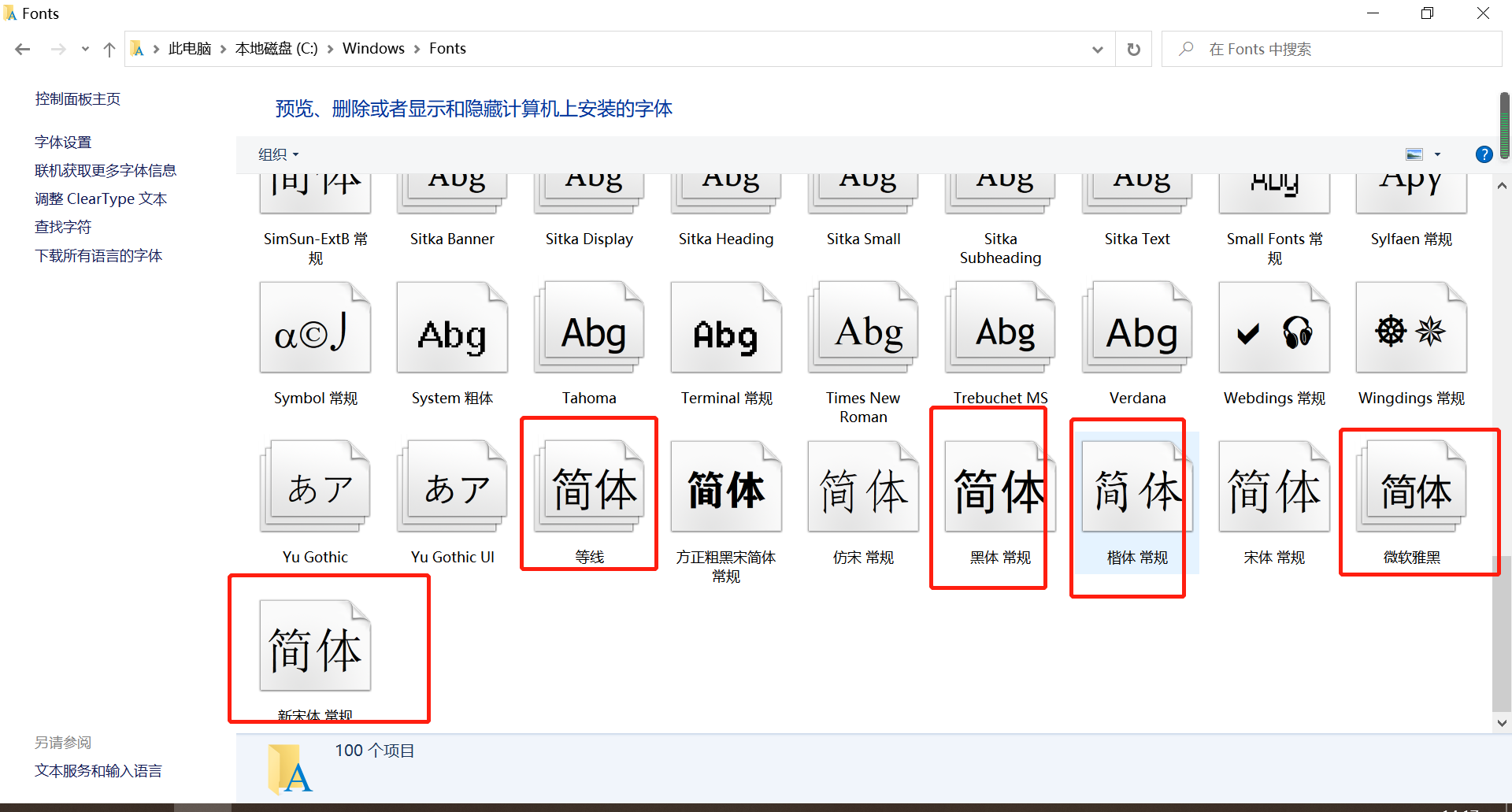Expand the chevron after 此电脑 in path
This screenshot has width=1512, height=812.
tap(224, 49)
